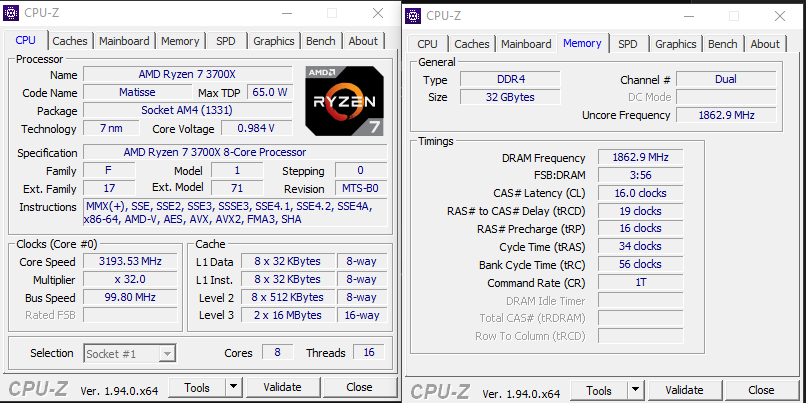
Task: Open the Graphics tab in left window
Action: click(274, 41)
